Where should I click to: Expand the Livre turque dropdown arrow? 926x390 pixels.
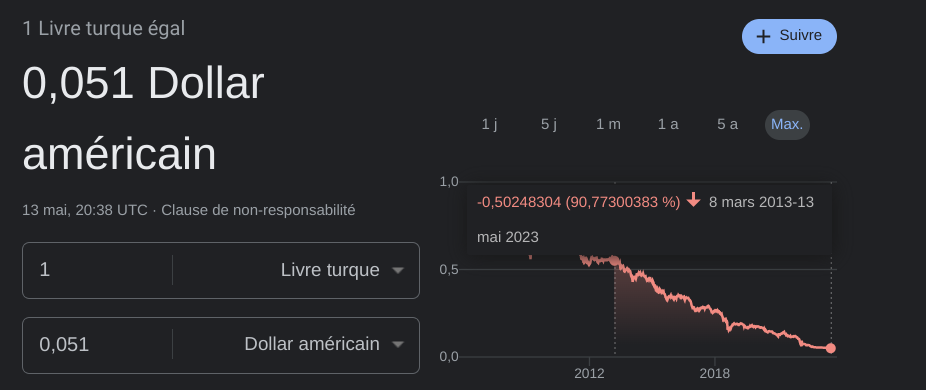pyautogui.click(x=398, y=271)
